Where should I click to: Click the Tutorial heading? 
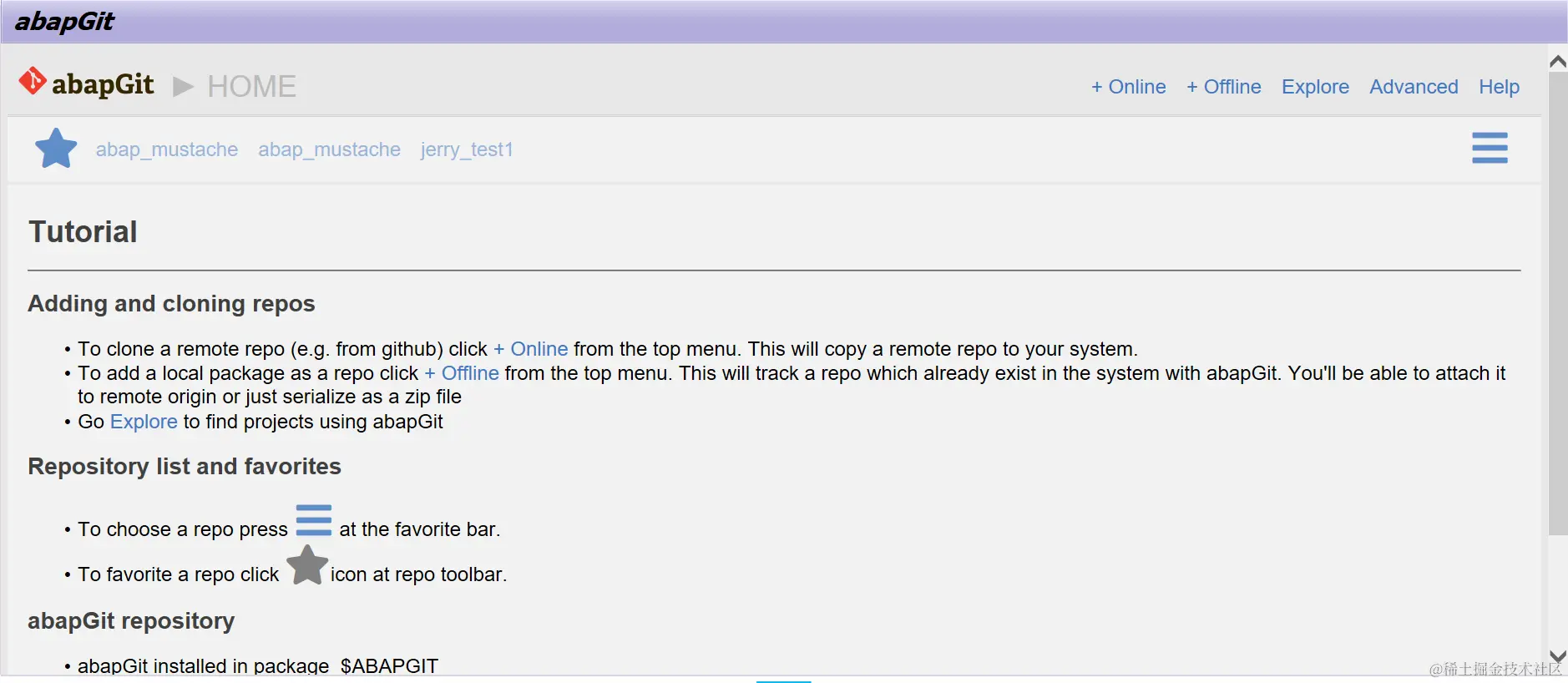[x=83, y=232]
